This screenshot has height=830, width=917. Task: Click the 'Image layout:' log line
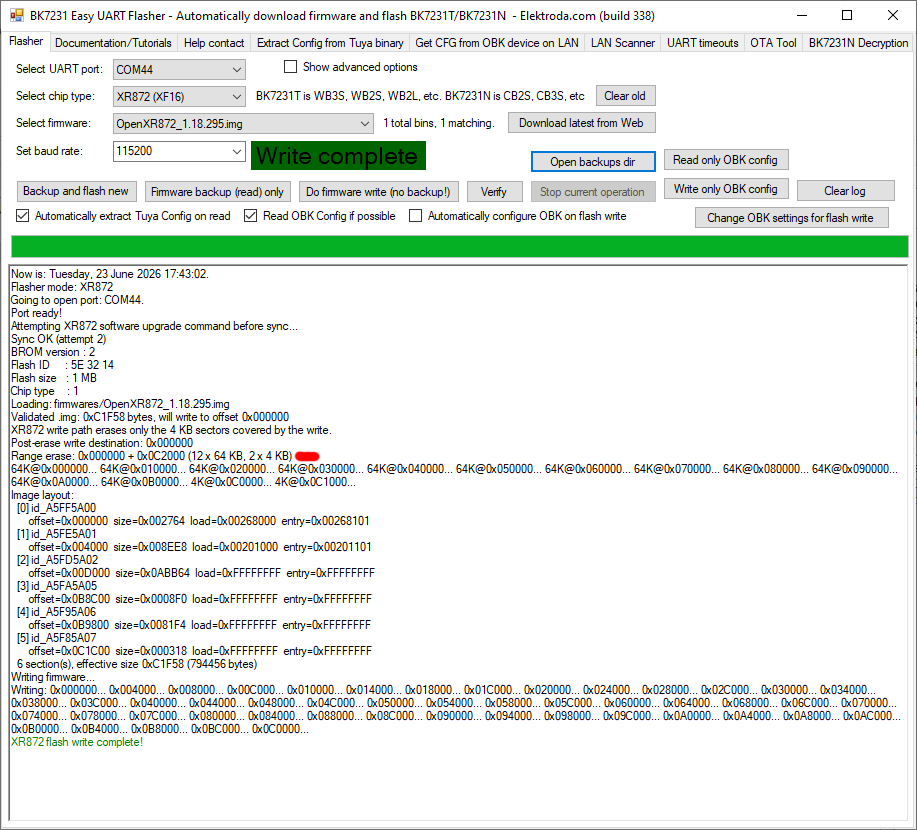(43, 495)
